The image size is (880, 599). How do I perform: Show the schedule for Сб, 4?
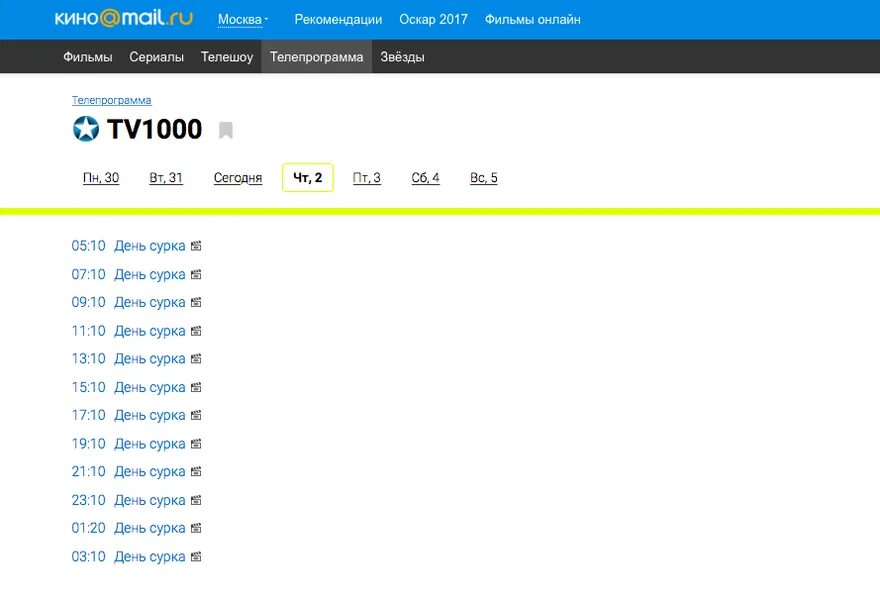[x=425, y=178]
